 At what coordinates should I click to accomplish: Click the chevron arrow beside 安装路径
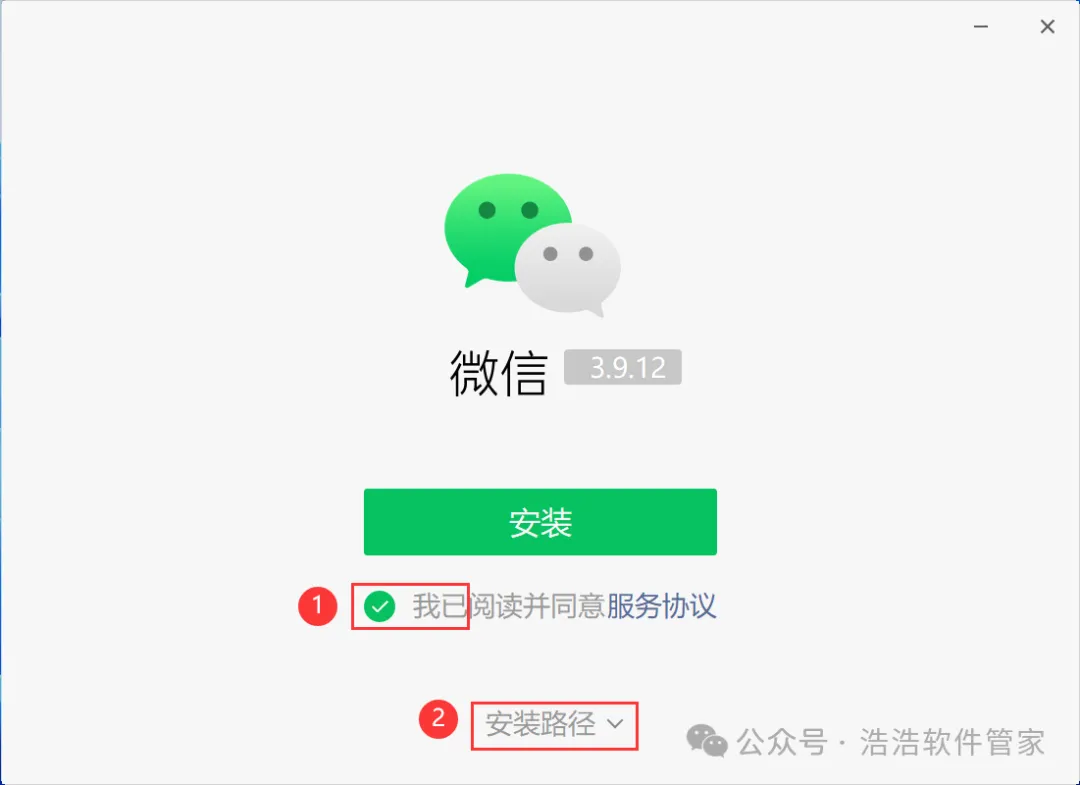[x=615, y=724]
